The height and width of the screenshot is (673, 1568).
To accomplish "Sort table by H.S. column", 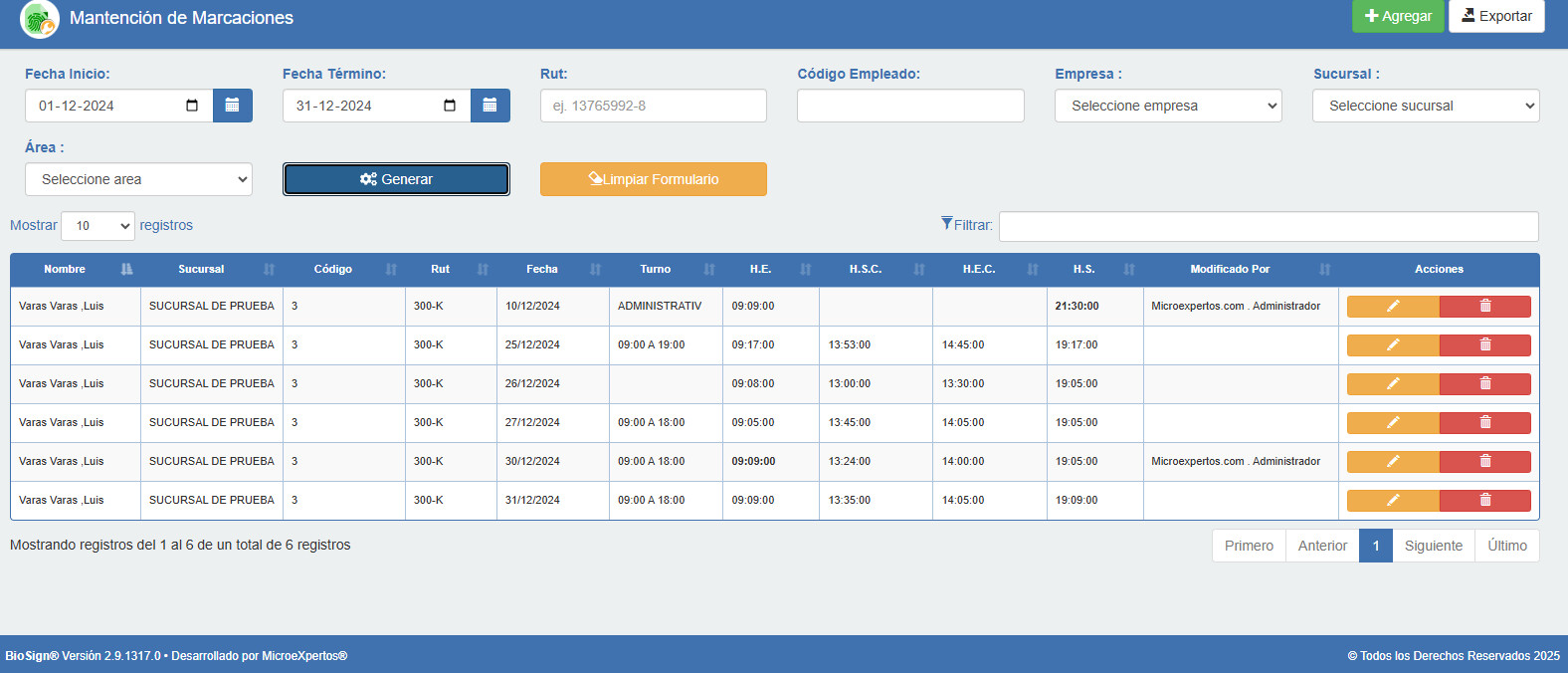I will coord(1095,270).
